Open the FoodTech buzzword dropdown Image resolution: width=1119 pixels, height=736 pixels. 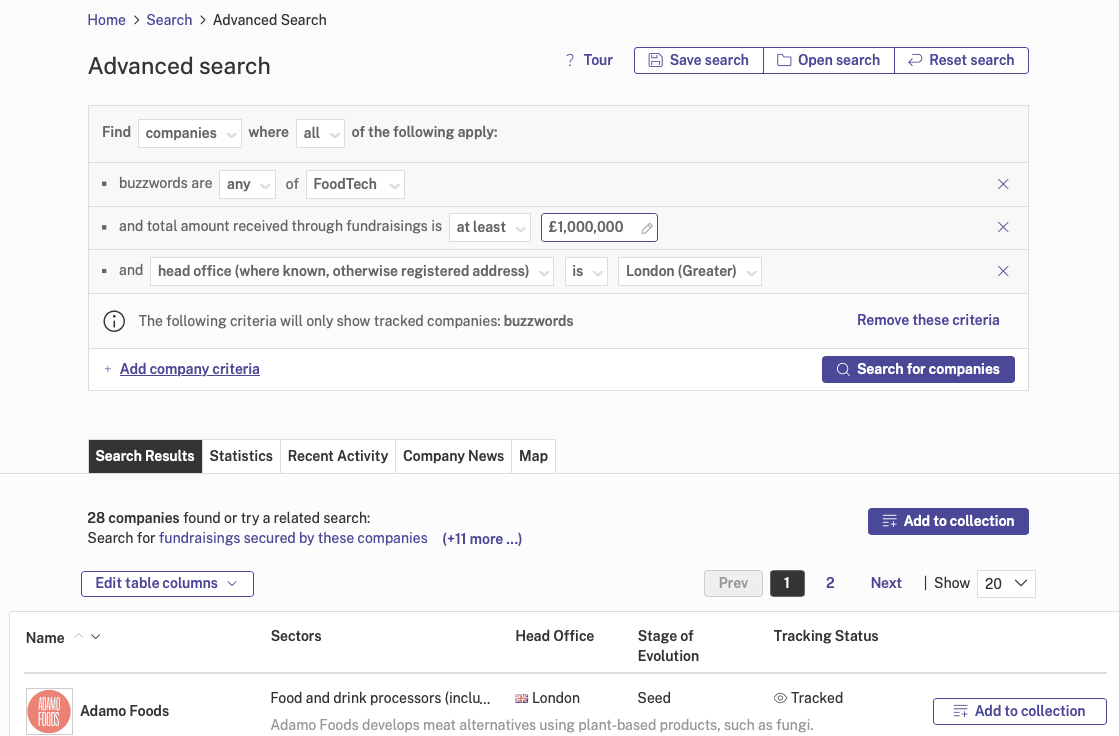tap(355, 184)
